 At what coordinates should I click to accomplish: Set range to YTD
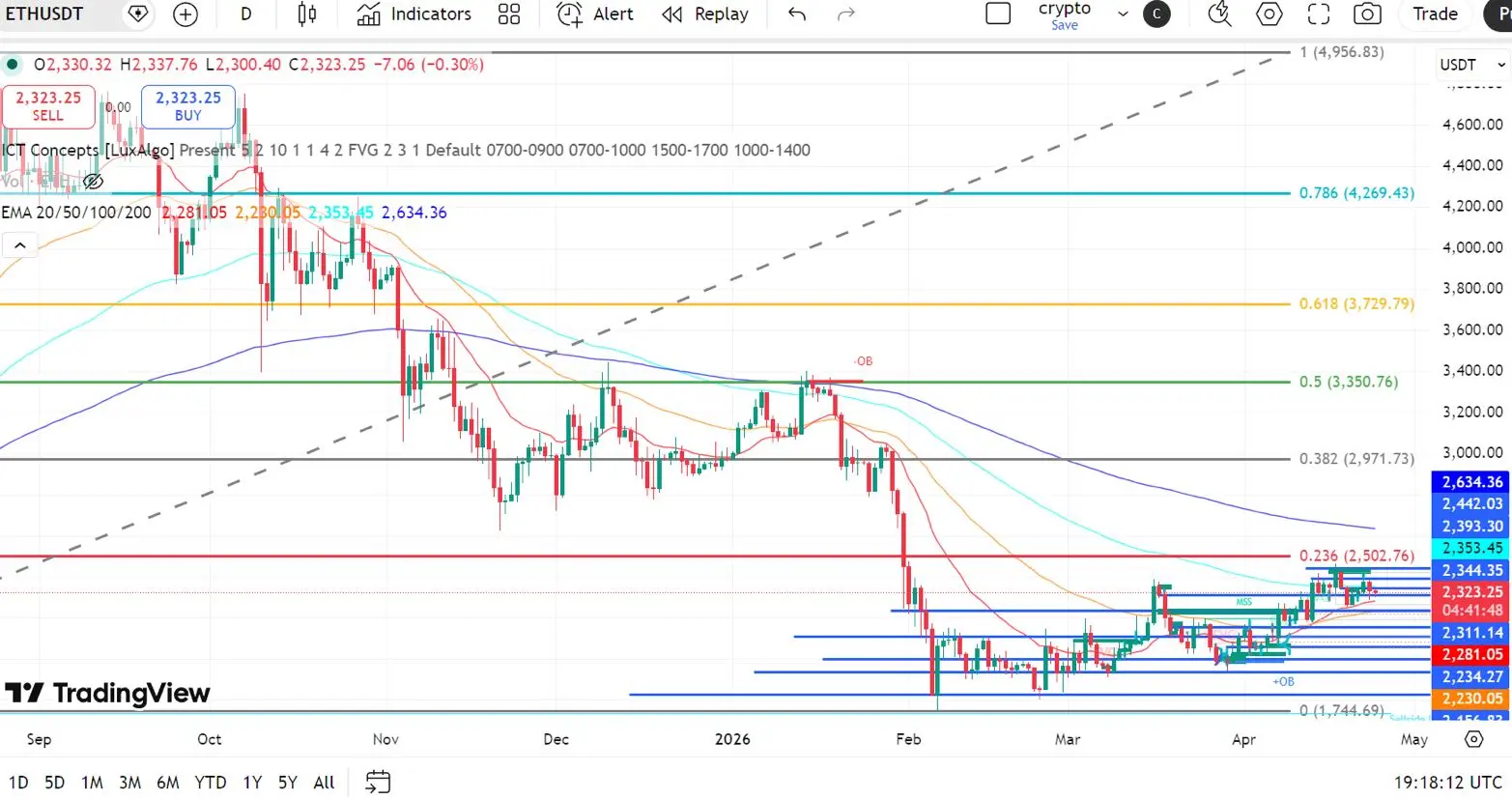(211, 783)
